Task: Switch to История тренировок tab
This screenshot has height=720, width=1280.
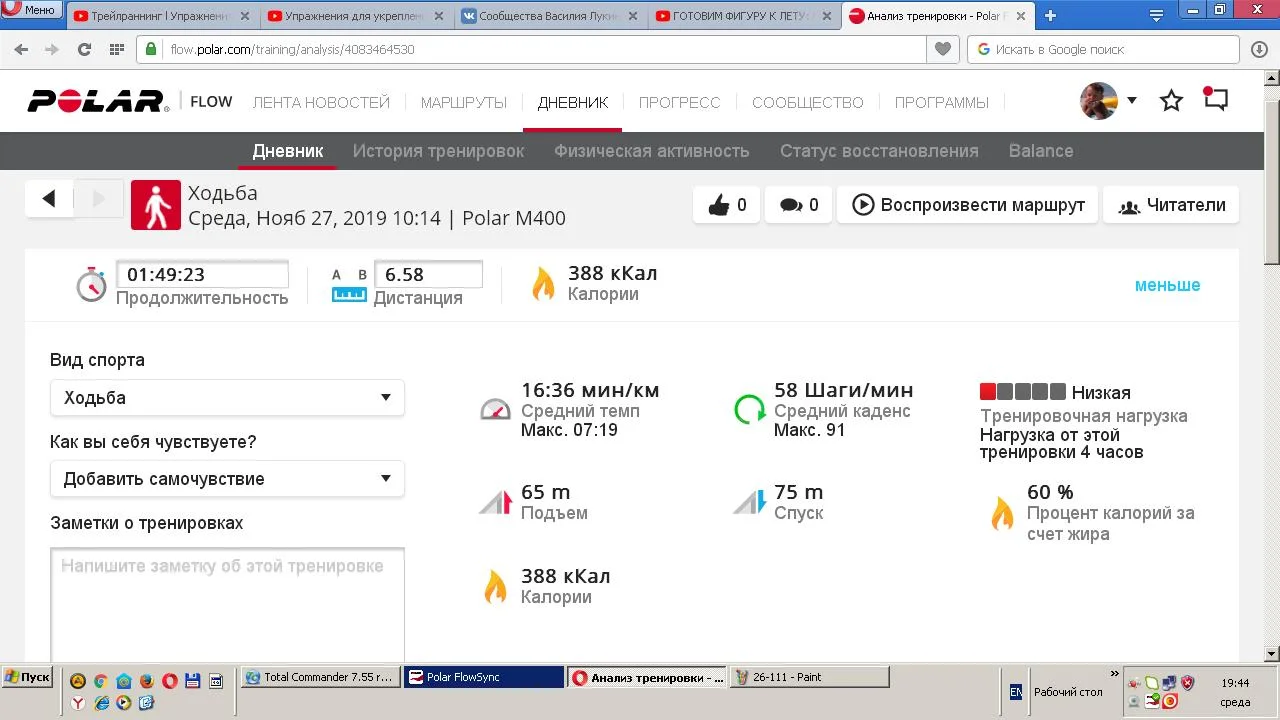Action: [x=438, y=151]
